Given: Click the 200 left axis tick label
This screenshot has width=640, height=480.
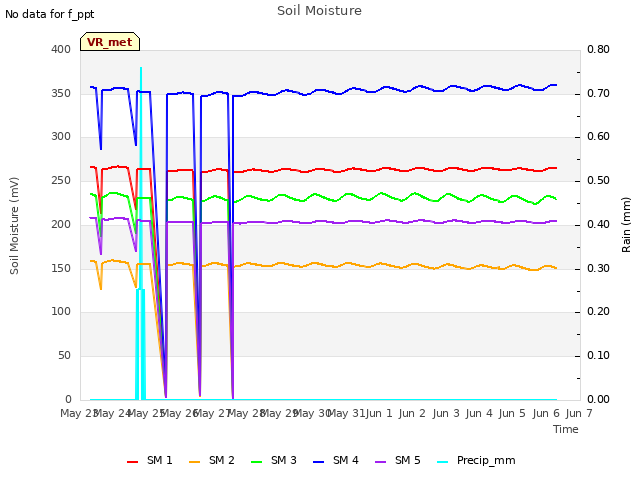Looking at the screenshot, I should point(61,224).
